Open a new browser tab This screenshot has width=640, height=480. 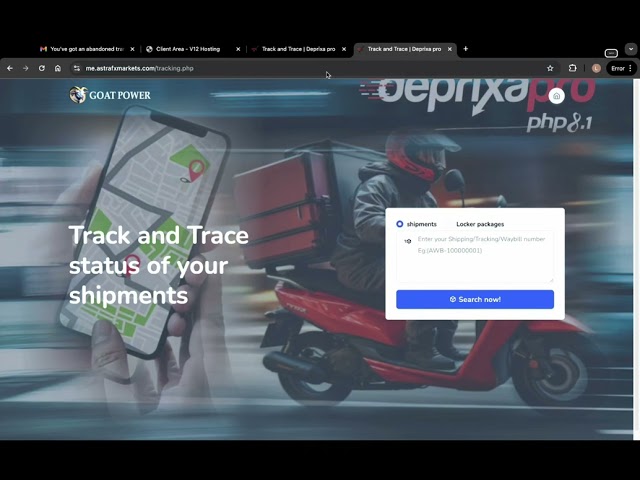point(465,49)
